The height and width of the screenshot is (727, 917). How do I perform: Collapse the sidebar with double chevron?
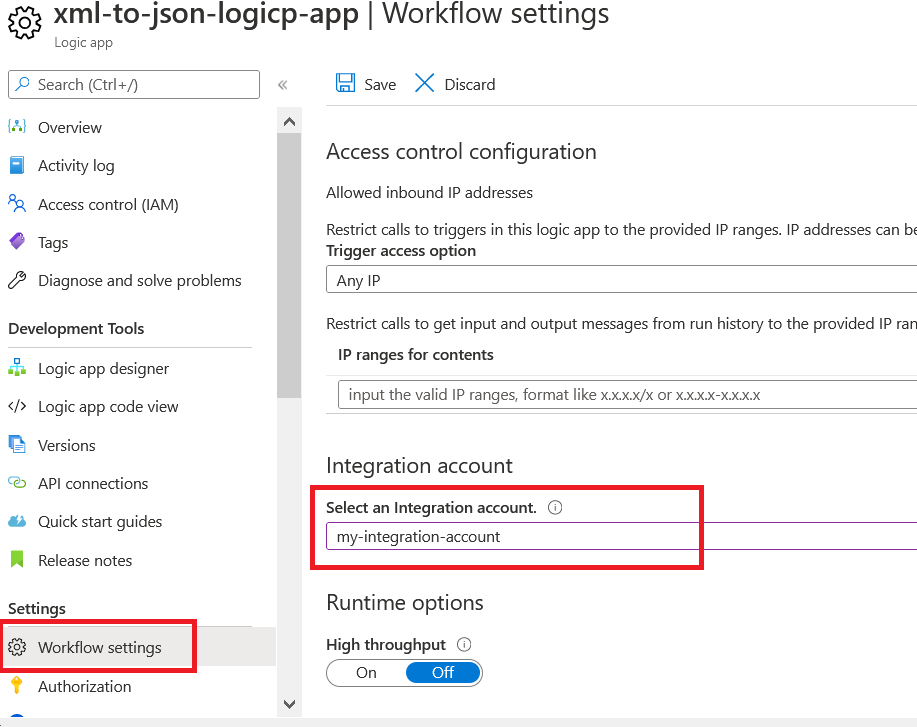pyautogui.click(x=282, y=85)
